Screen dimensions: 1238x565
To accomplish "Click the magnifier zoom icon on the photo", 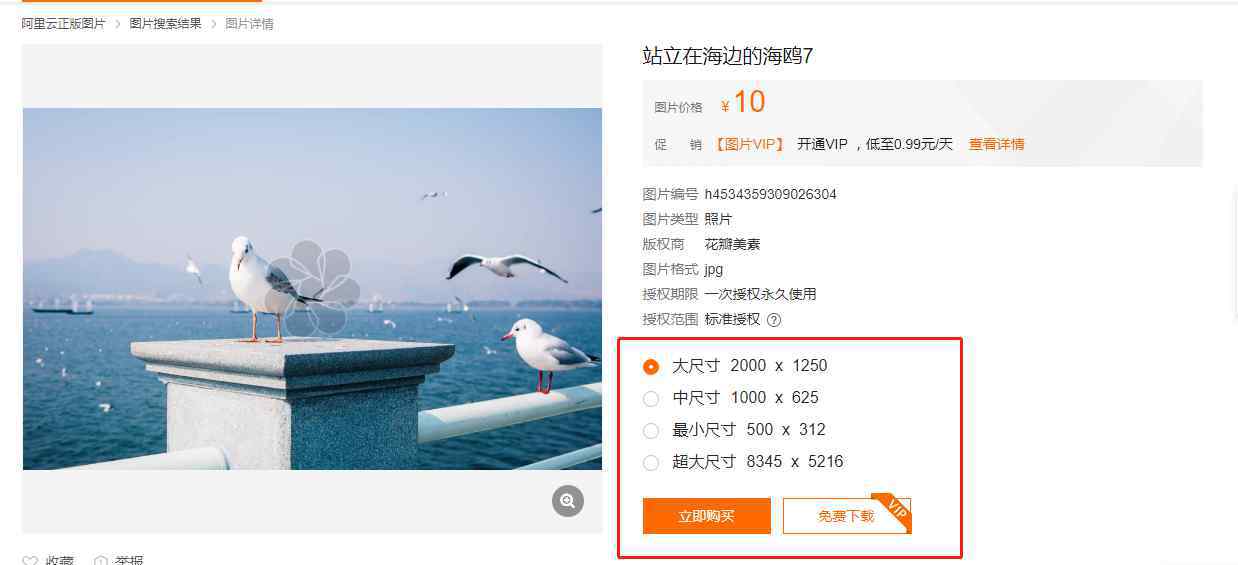I will tap(568, 501).
